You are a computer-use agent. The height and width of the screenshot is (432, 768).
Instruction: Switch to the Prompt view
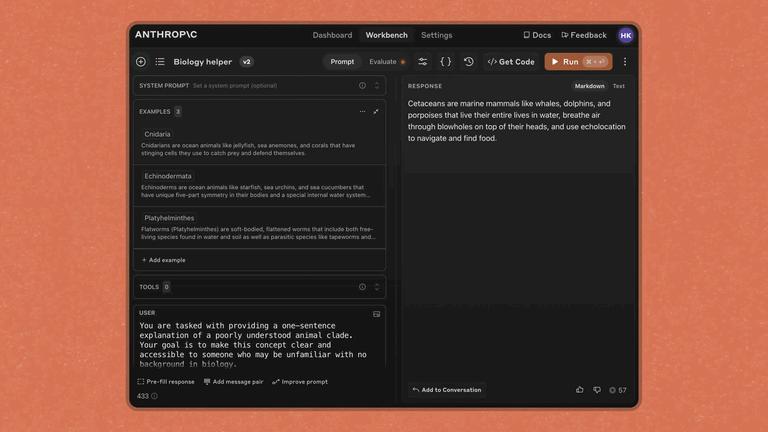click(342, 62)
